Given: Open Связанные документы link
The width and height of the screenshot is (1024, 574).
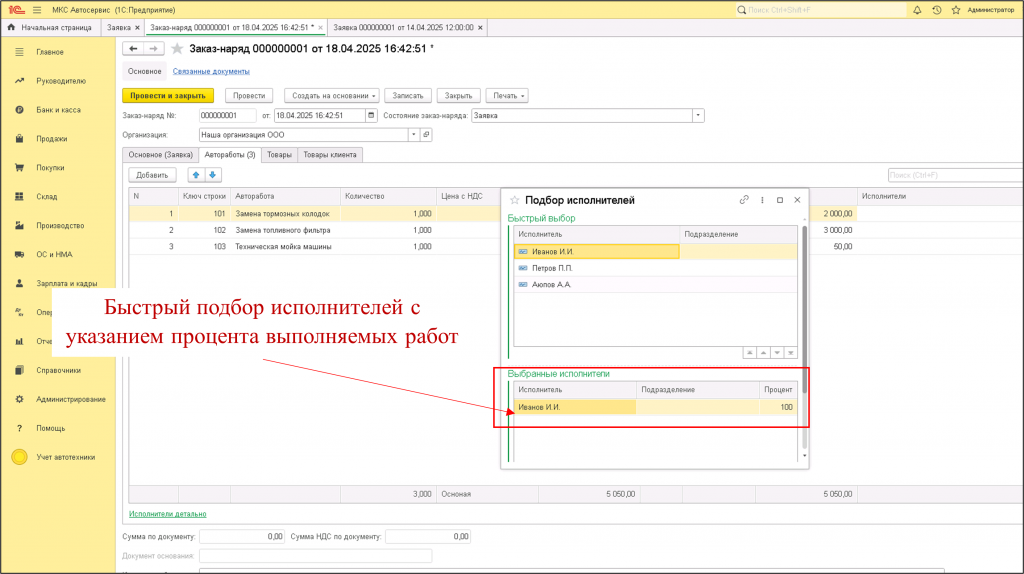Looking at the screenshot, I should (x=211, y=71).
